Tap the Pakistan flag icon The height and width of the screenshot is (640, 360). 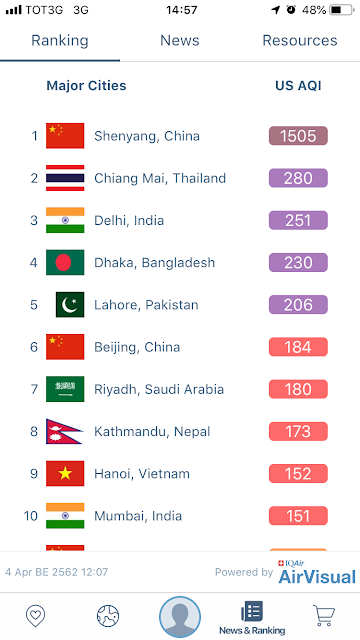pyautogui.click(x=70, y=304)
